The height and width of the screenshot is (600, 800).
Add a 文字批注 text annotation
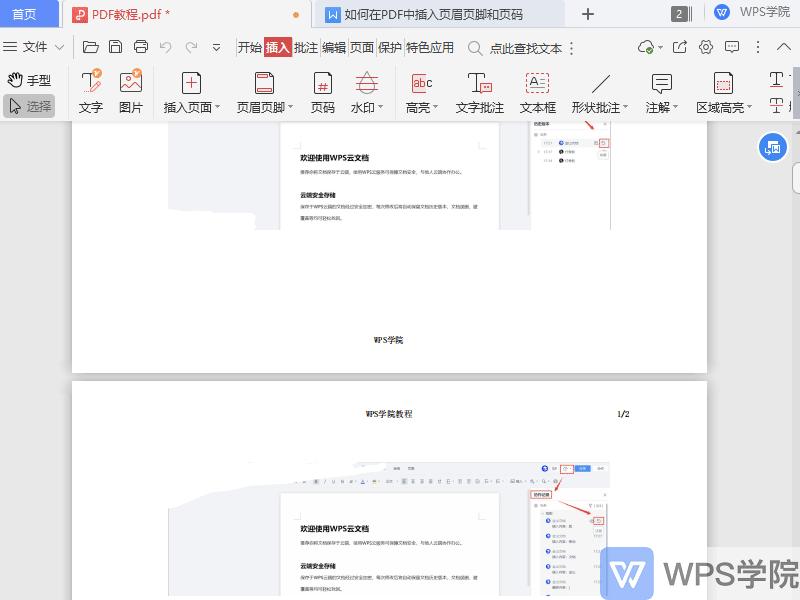pyautogui.click(x=479, y=90)
